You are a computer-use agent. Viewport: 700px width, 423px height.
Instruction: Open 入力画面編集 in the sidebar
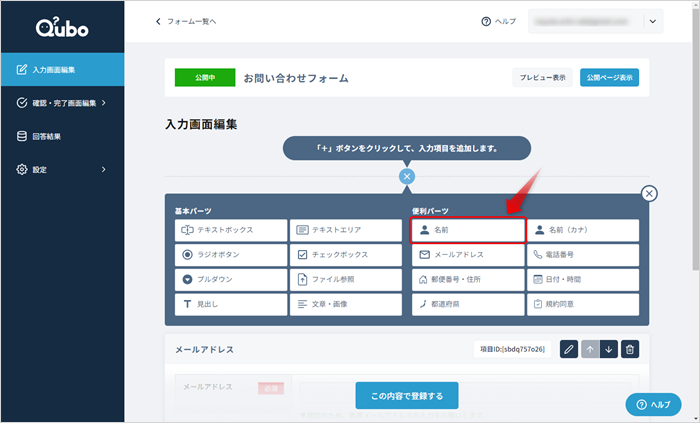pos(62,70)
